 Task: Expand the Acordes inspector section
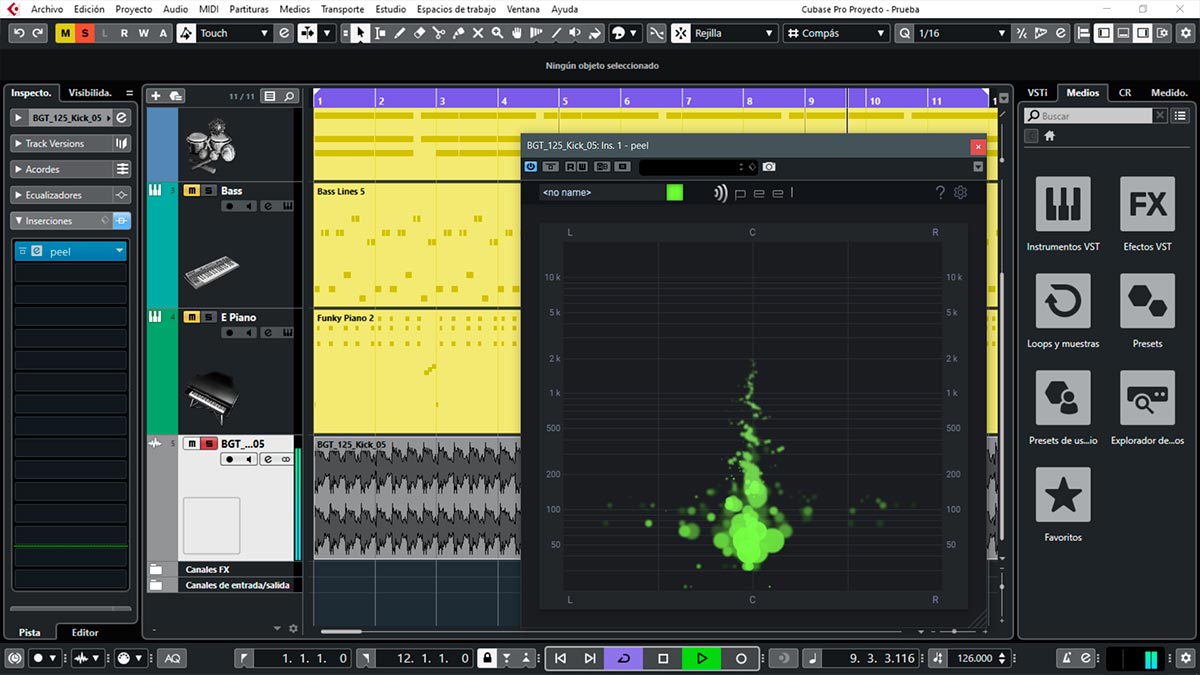click(x=71, y=169)
